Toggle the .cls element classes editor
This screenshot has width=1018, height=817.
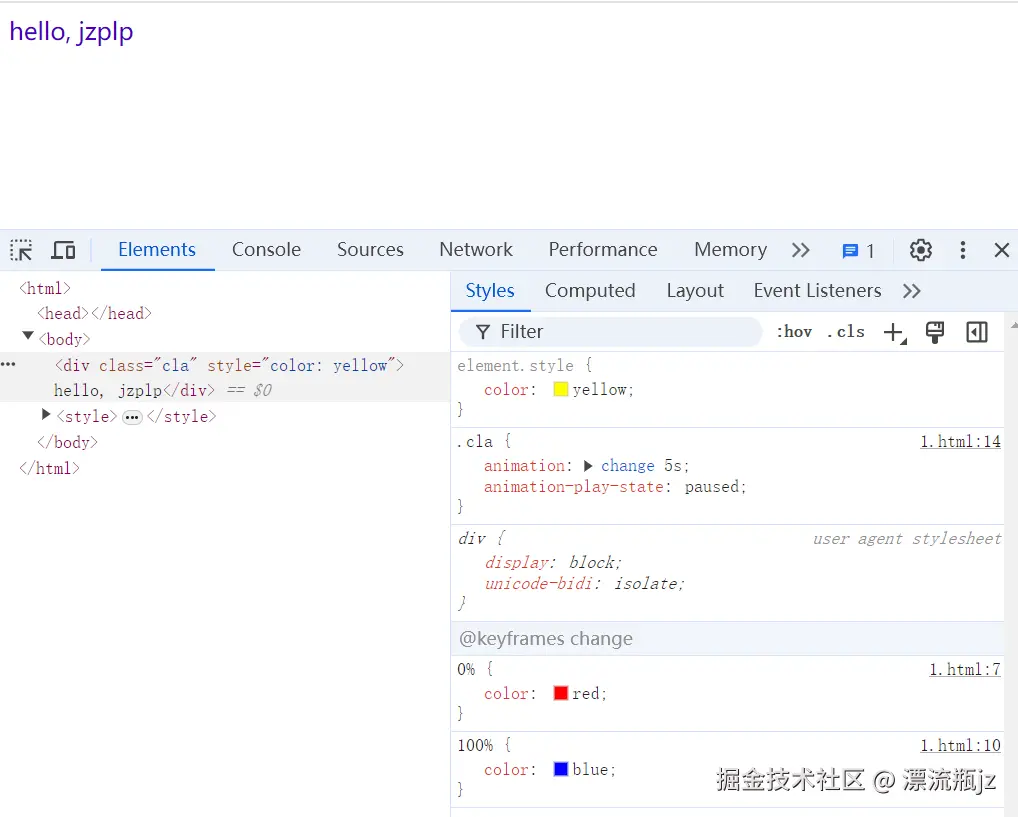click(845, 331)
